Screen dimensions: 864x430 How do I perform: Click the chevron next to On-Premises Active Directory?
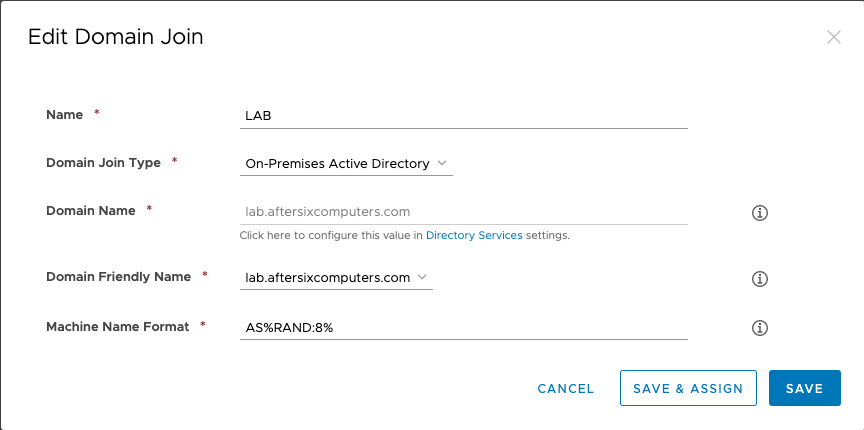tap(441, 163)
